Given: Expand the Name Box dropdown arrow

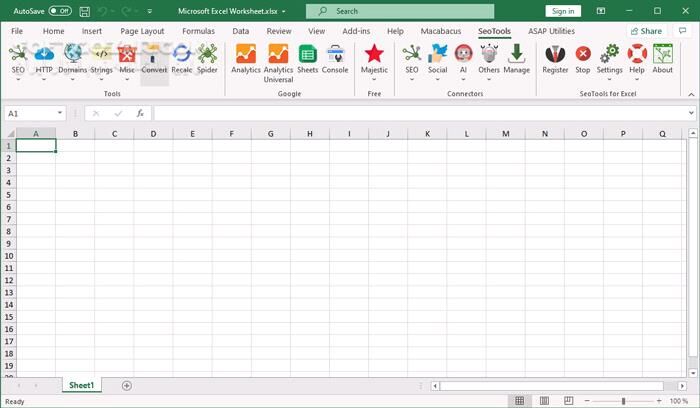Looking at the screenshot, I should coord(61,113).
